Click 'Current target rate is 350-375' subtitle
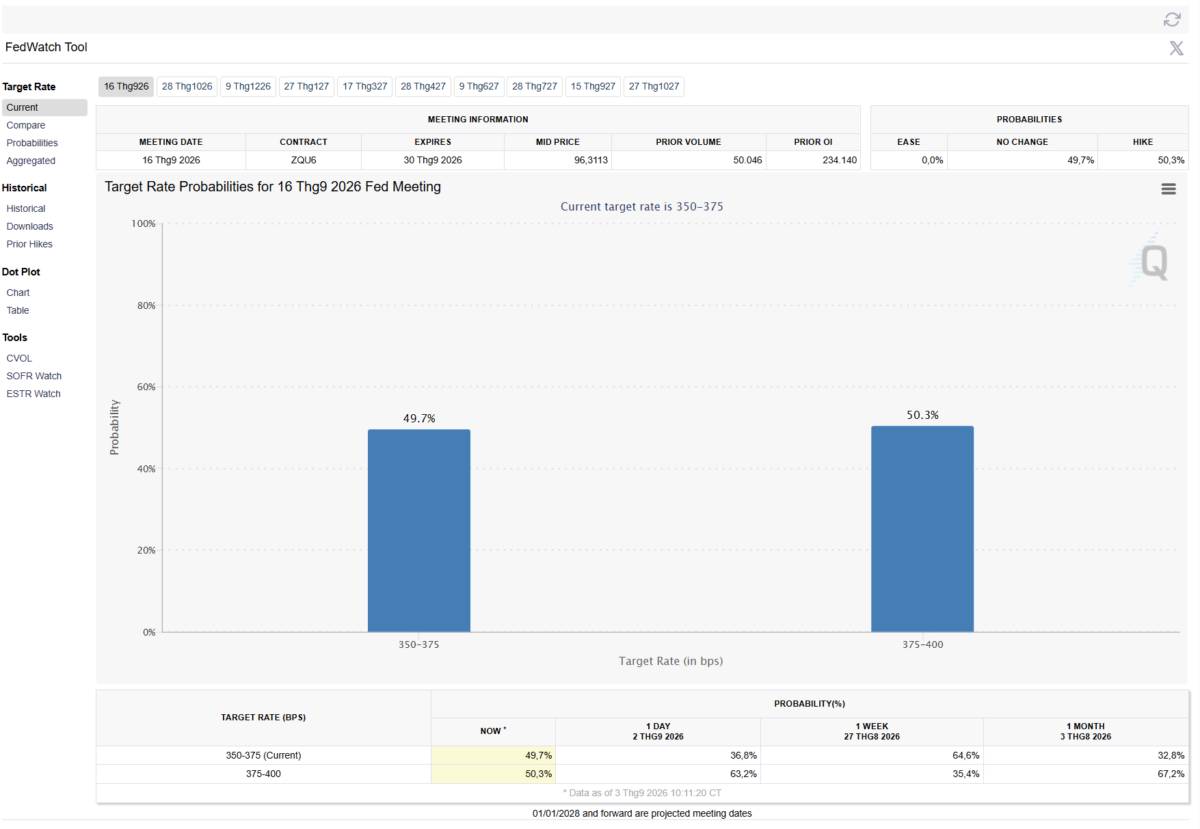This screenshot has width=1200, height=829. [641, 206]
